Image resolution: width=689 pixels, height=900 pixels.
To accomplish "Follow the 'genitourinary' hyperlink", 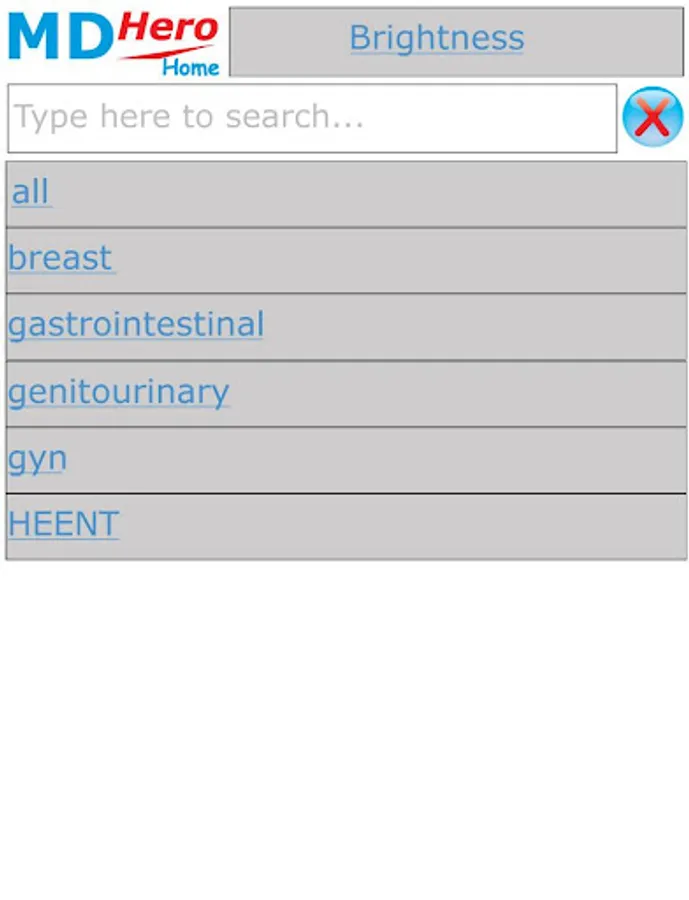I will [x=119, y=393].
